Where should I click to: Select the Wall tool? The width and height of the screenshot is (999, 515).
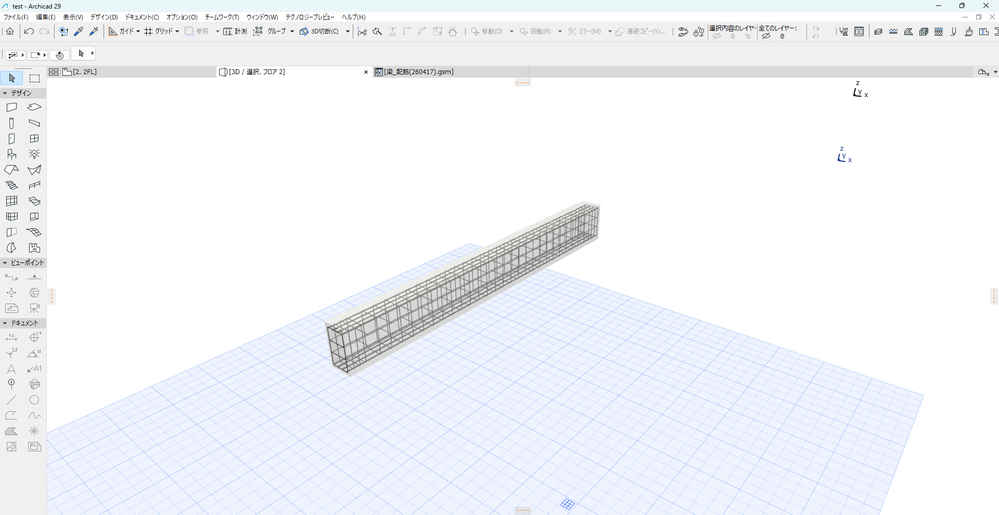click(x=11, y=107)
